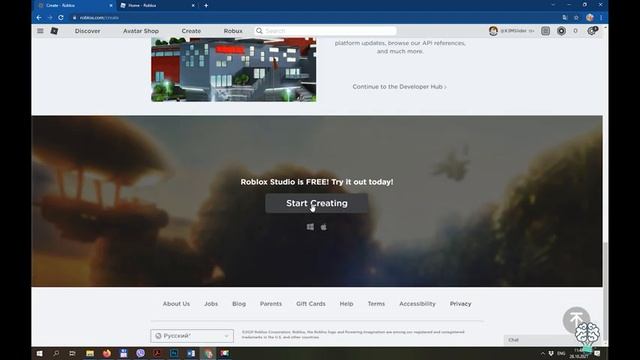
Task: Open the browser three-dot menu
Action: (601, 18)
